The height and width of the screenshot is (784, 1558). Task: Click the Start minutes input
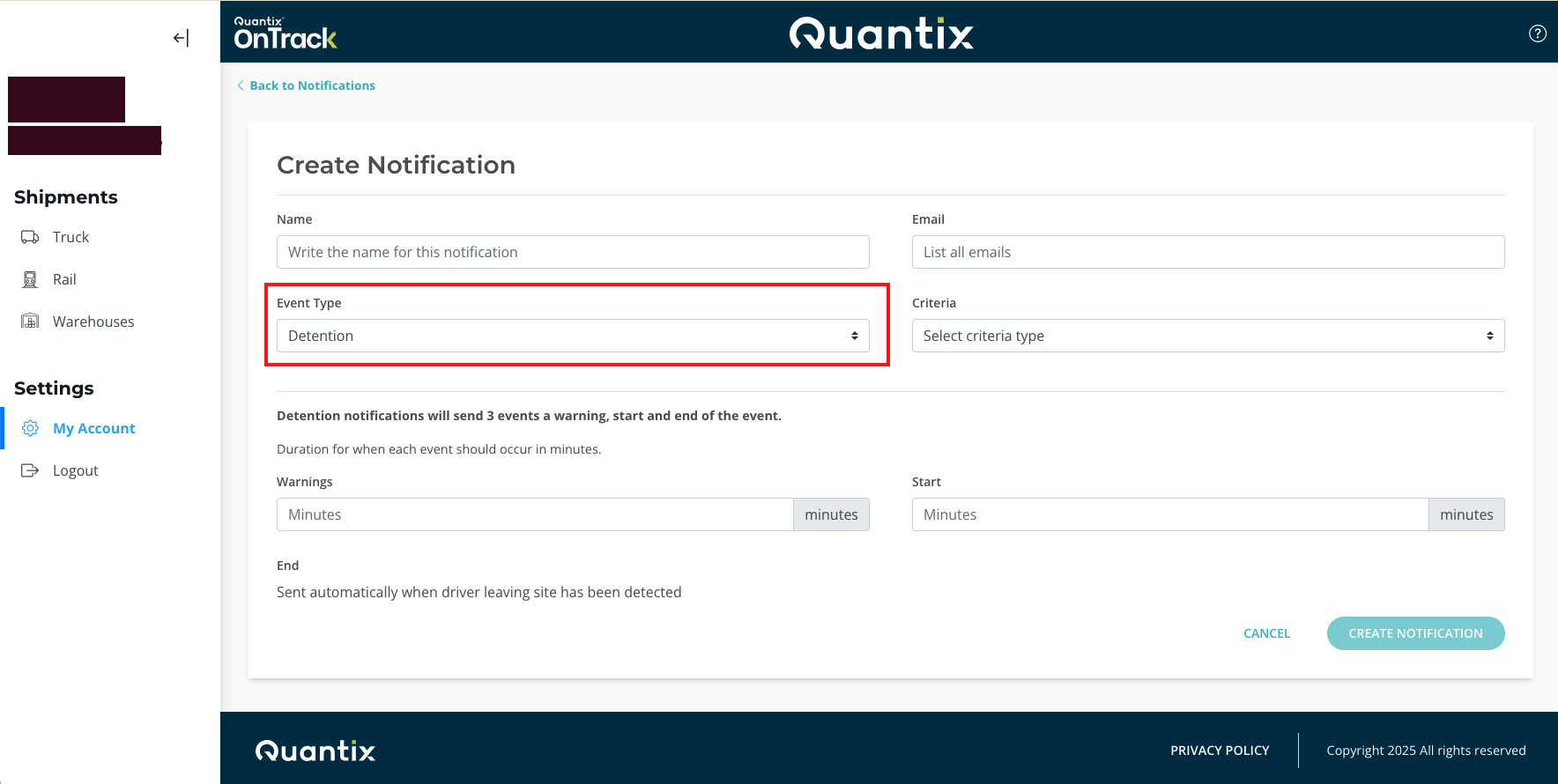pos(1169,514)
